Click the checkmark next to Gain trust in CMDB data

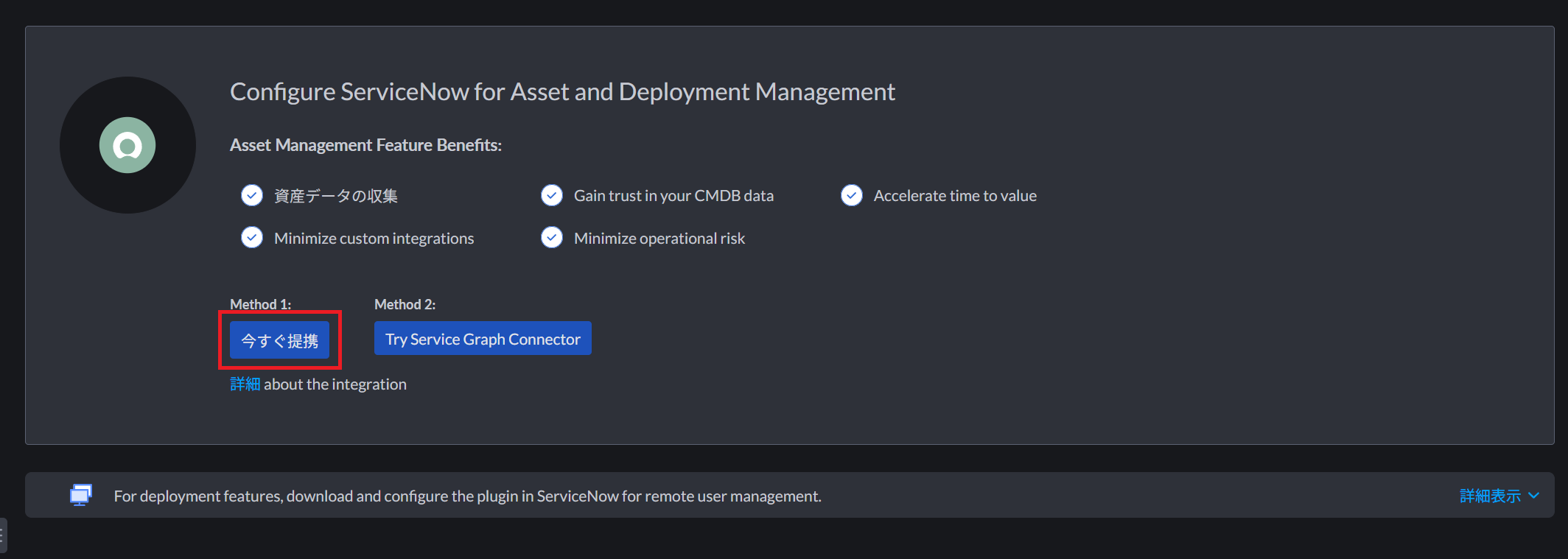coord(552,195)
